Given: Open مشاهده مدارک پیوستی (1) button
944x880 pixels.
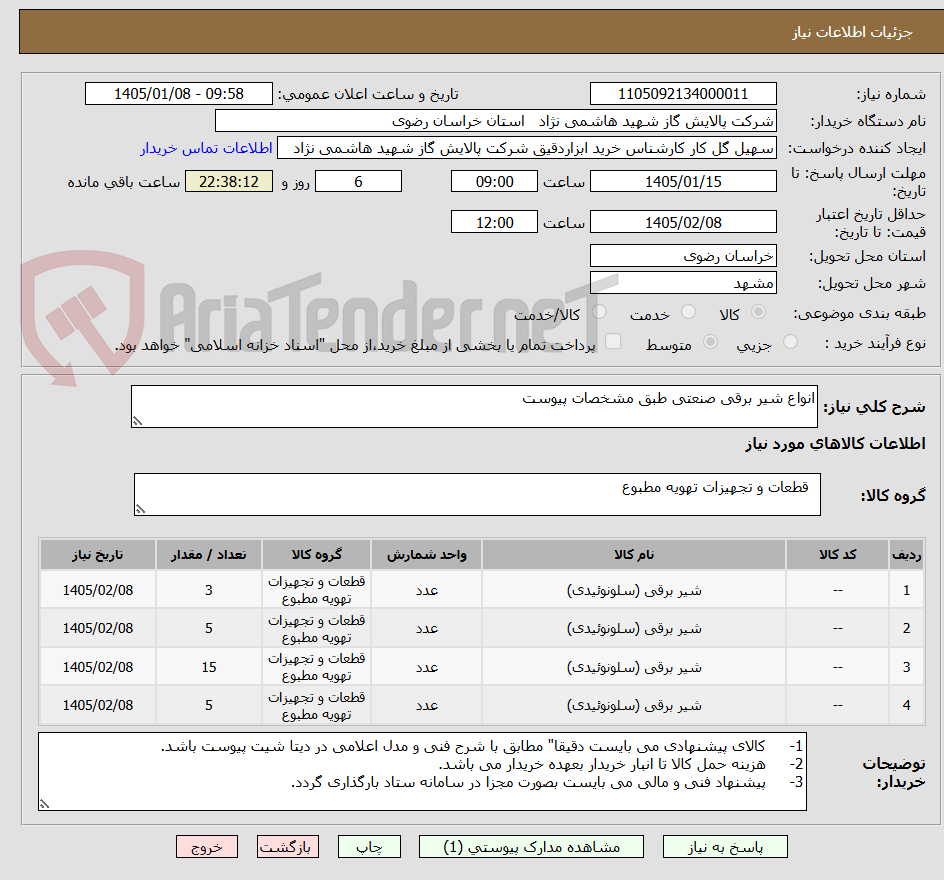Looking at the screenshot, I should (x=531, y=847).
